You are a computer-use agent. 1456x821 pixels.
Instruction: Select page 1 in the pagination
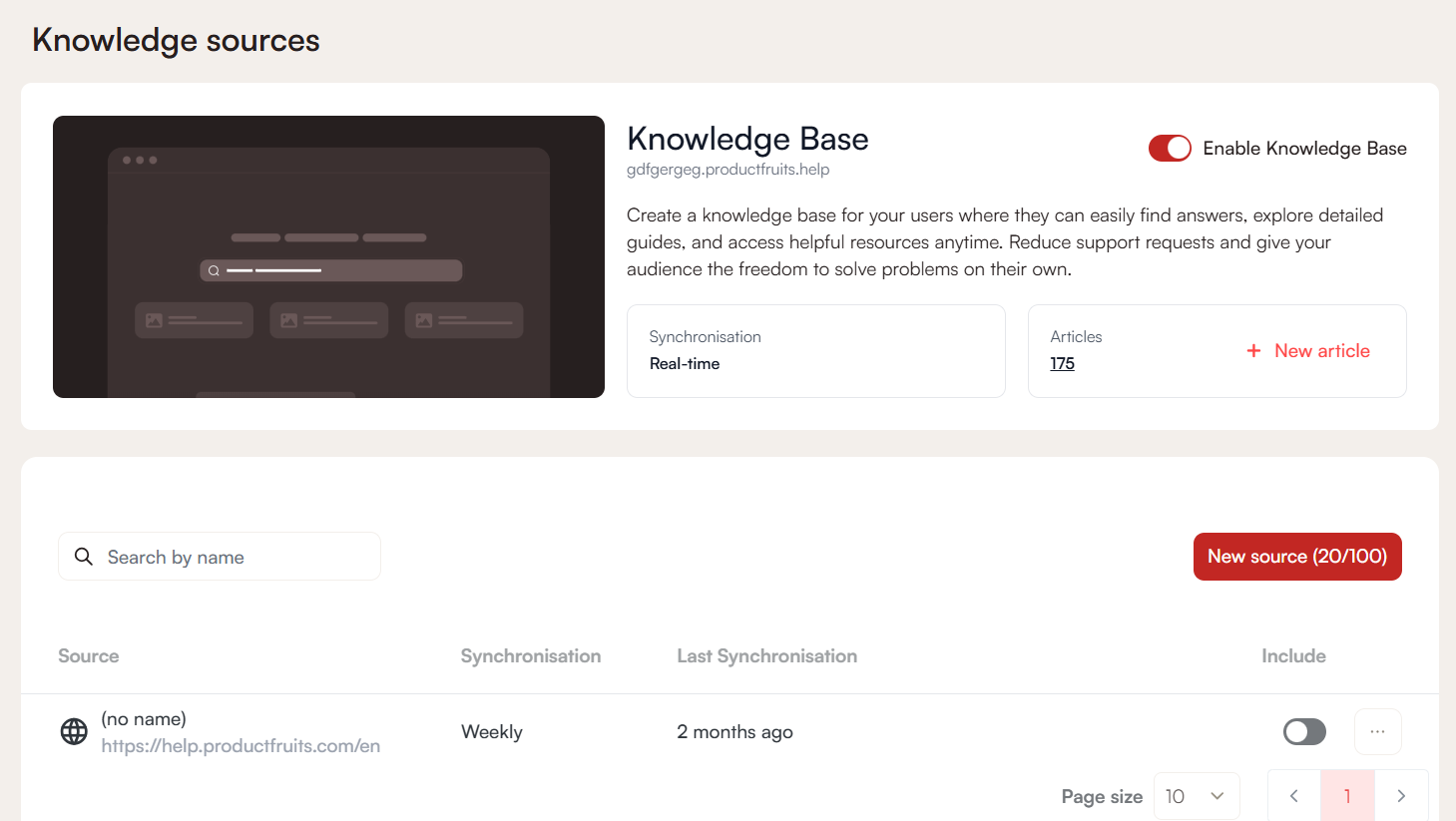[x=1347, y=795]
